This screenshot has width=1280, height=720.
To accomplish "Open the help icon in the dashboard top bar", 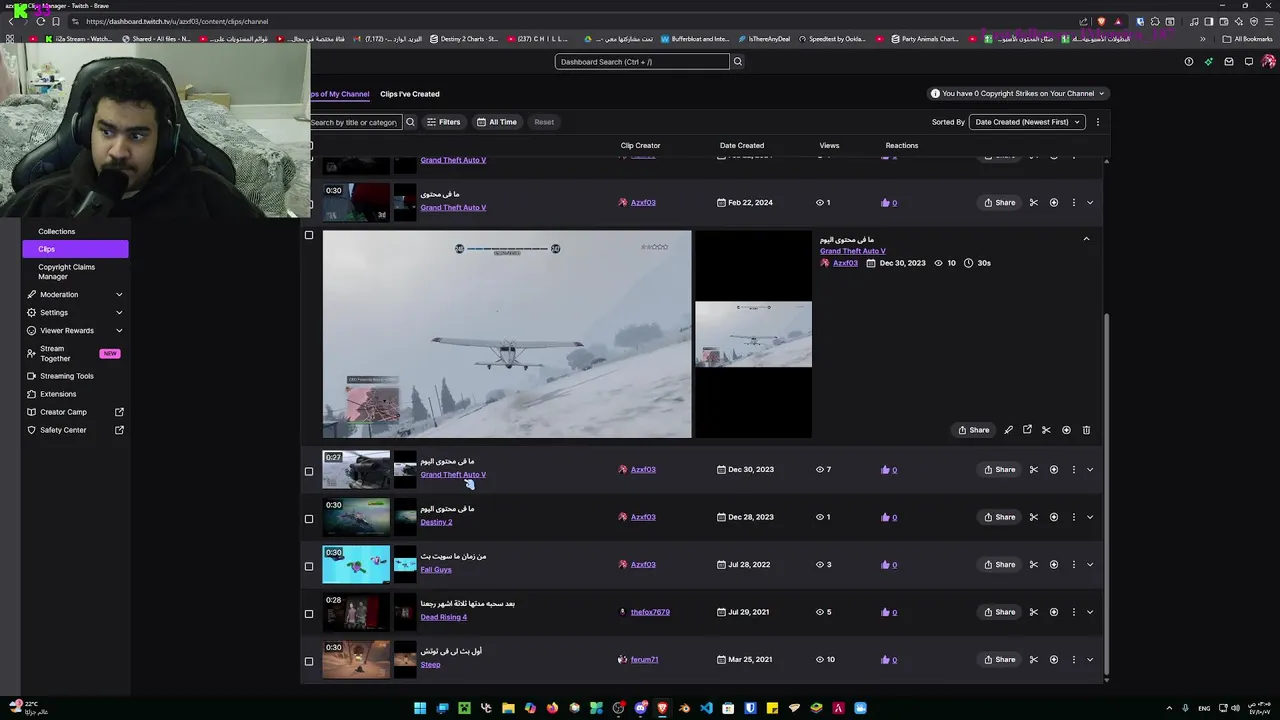I will 1189,62.
